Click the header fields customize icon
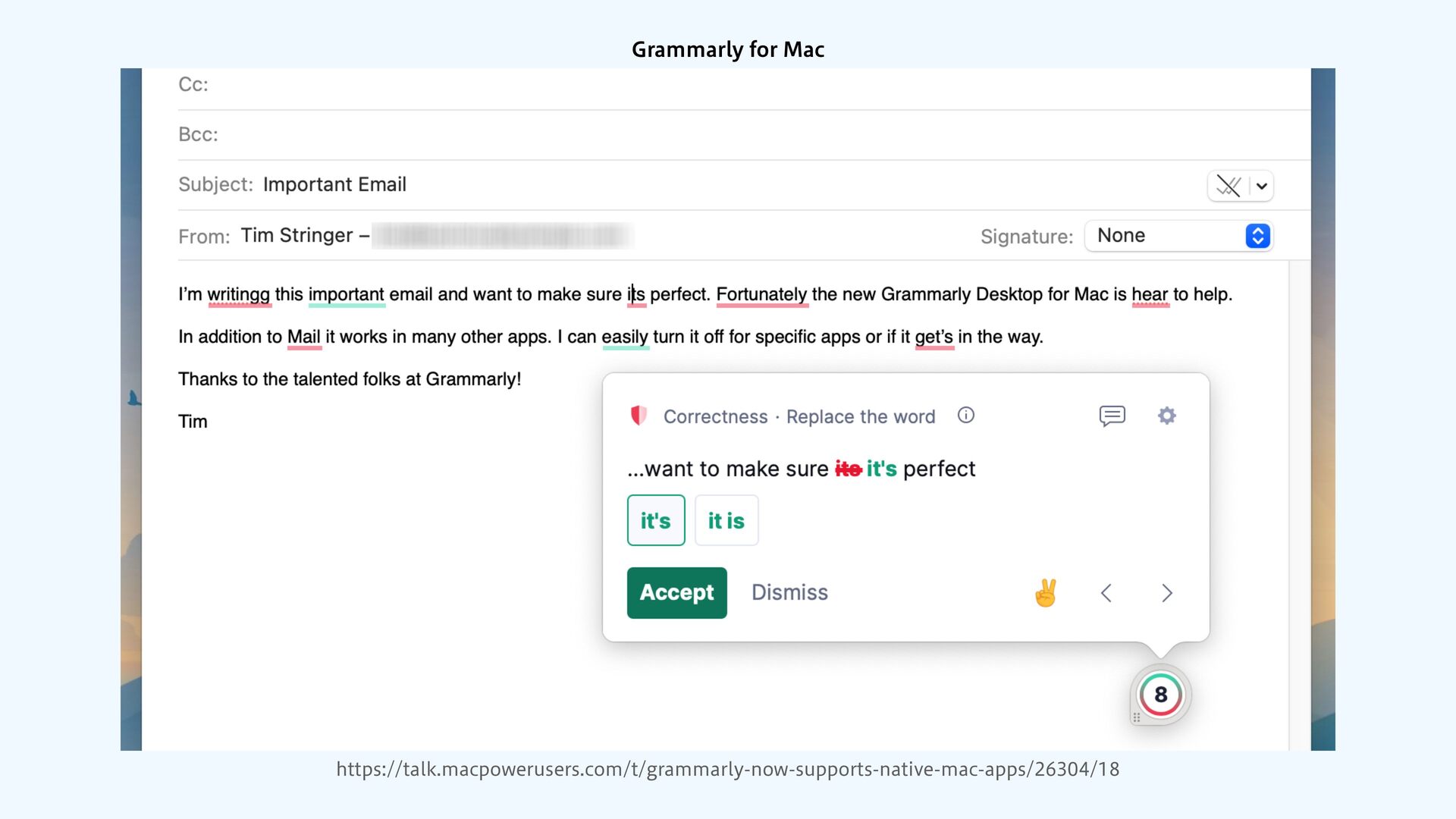This screenshot has width=1456, height=819. coord(1228,186)
